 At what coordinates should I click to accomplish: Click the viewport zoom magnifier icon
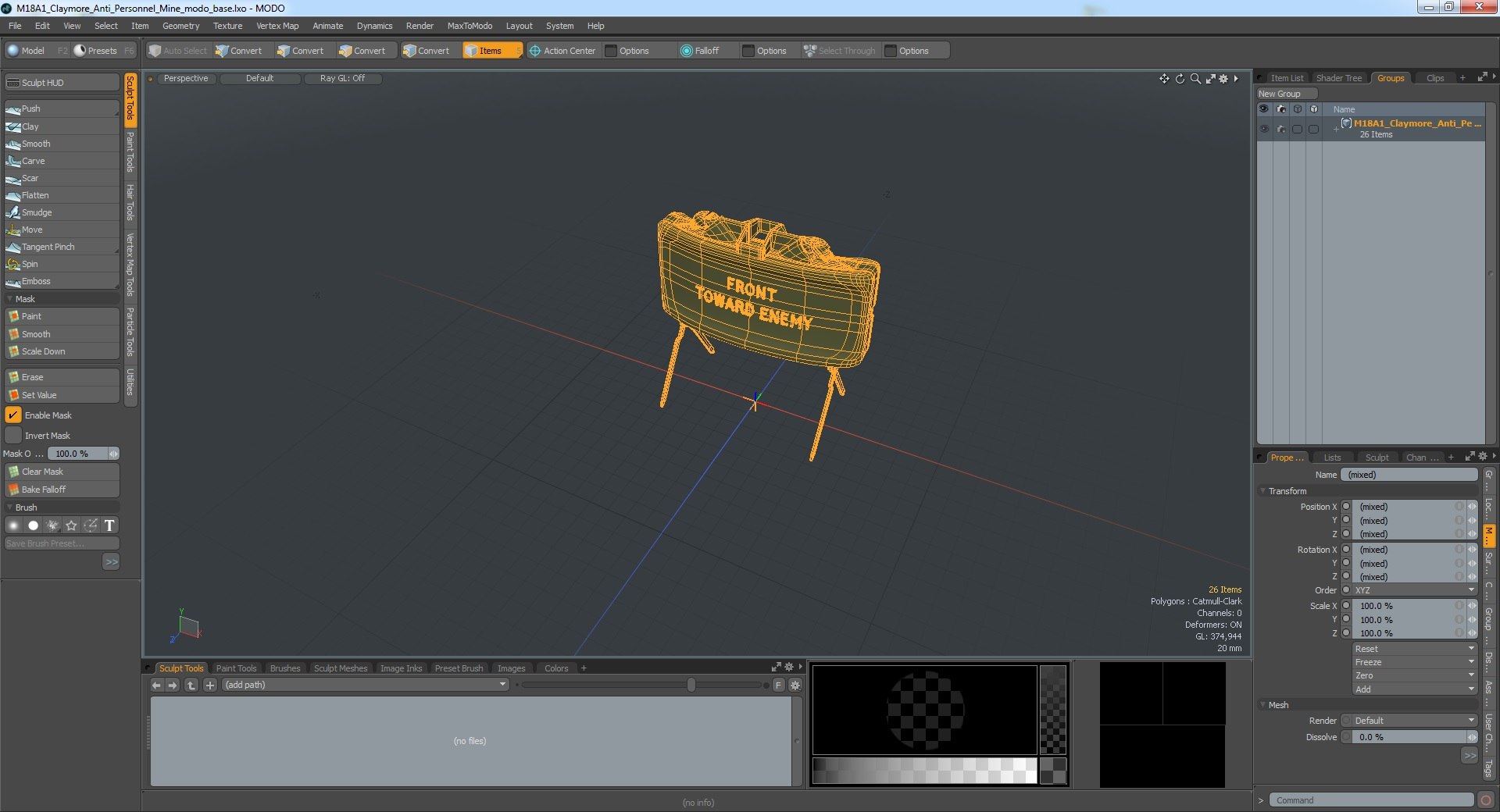click(1195, 79)
